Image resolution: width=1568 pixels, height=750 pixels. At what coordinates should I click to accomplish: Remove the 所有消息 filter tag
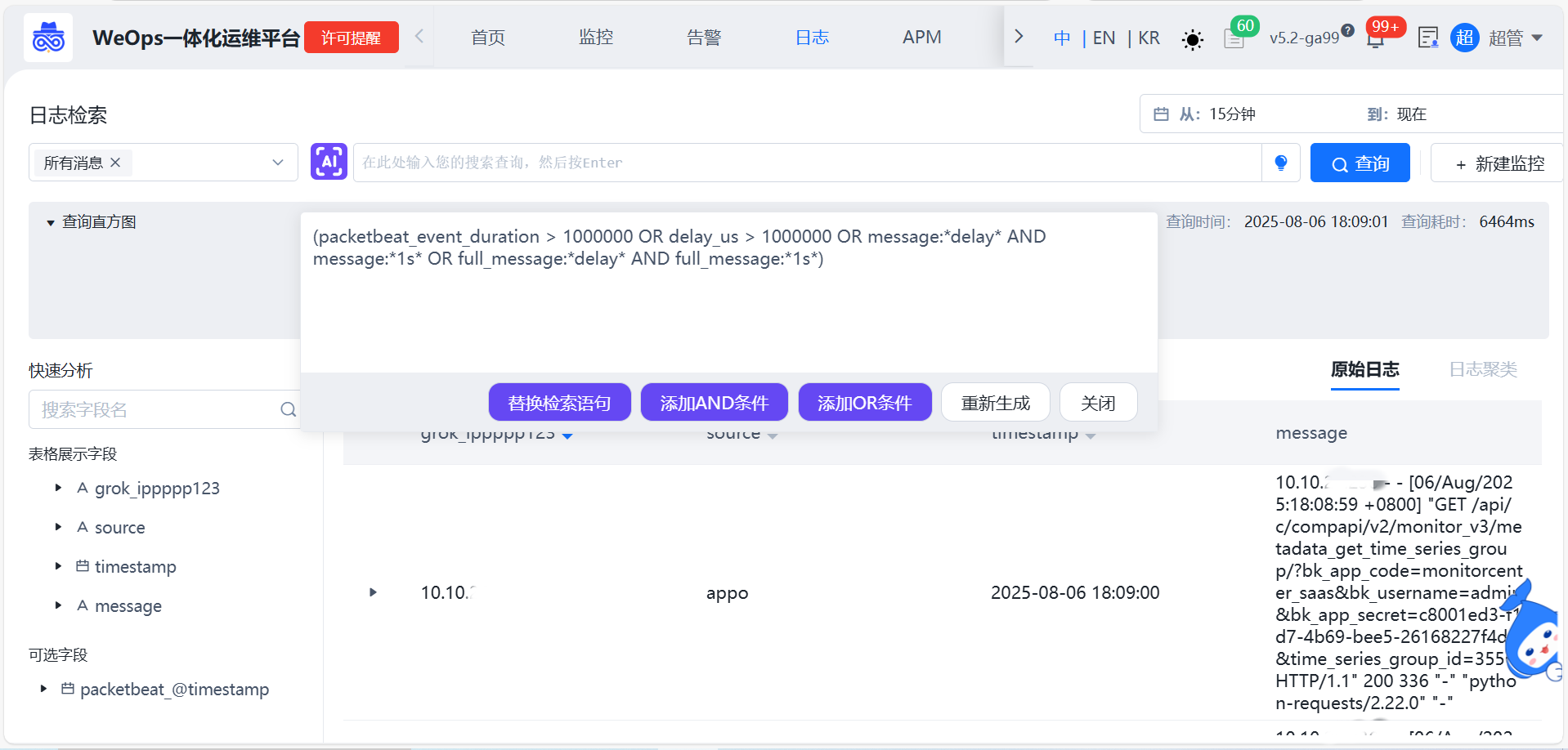pyautogui.click(x=115, y=162)
